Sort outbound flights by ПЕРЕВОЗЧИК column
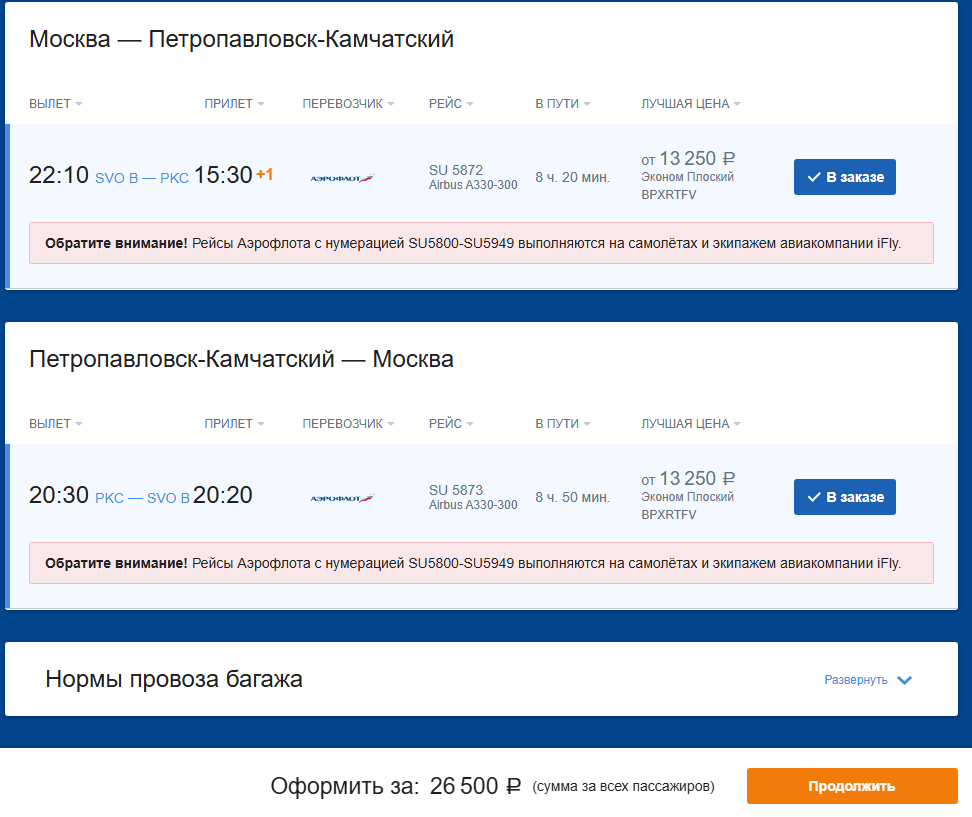The height and width of the screenshot is (817, 972). pyautogui.click(x=348, y=104)
